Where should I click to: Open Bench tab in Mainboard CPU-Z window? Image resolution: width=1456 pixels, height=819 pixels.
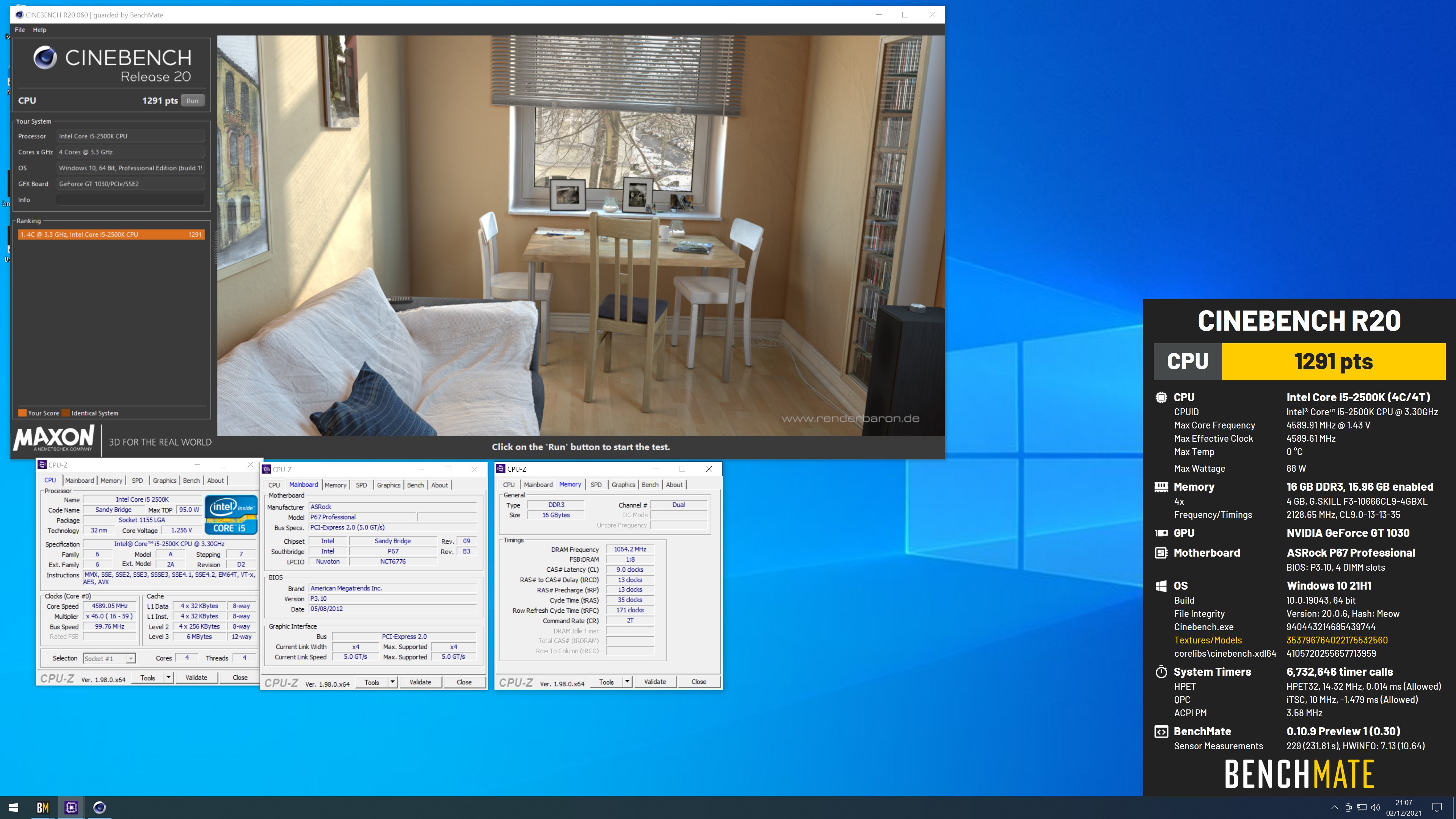point(416,485)
